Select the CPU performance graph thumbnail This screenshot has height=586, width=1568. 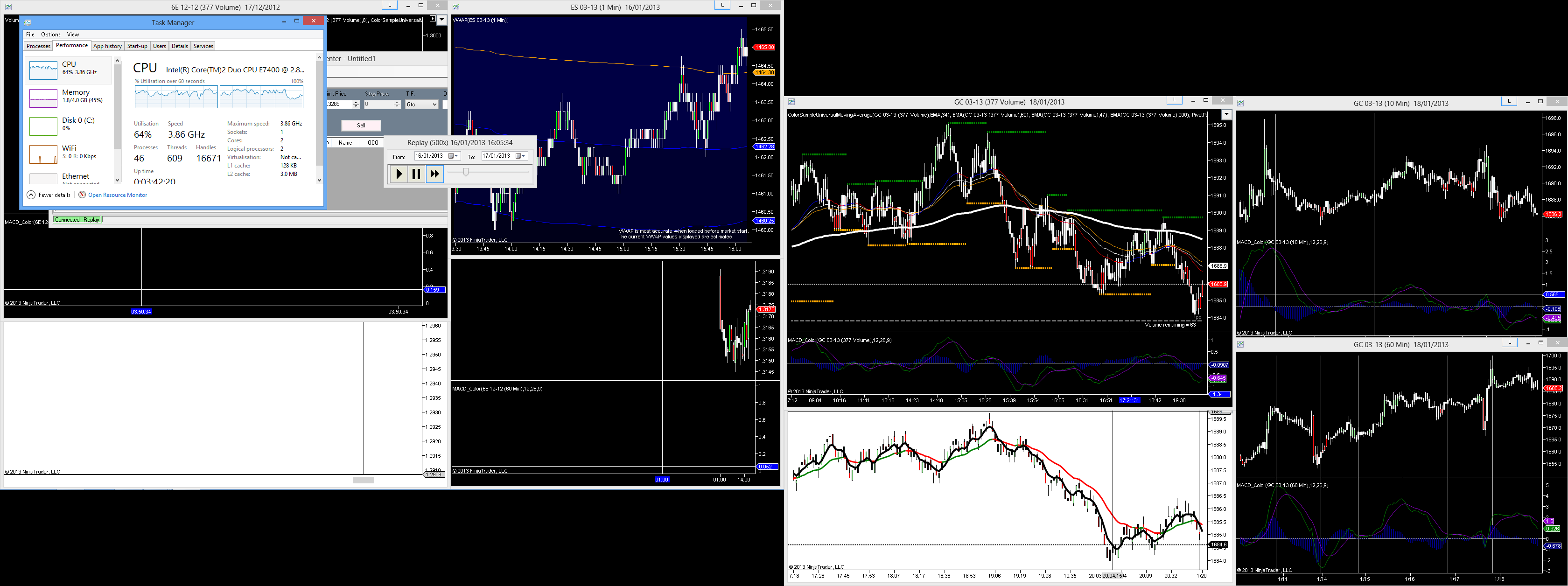tap(43, 70)
